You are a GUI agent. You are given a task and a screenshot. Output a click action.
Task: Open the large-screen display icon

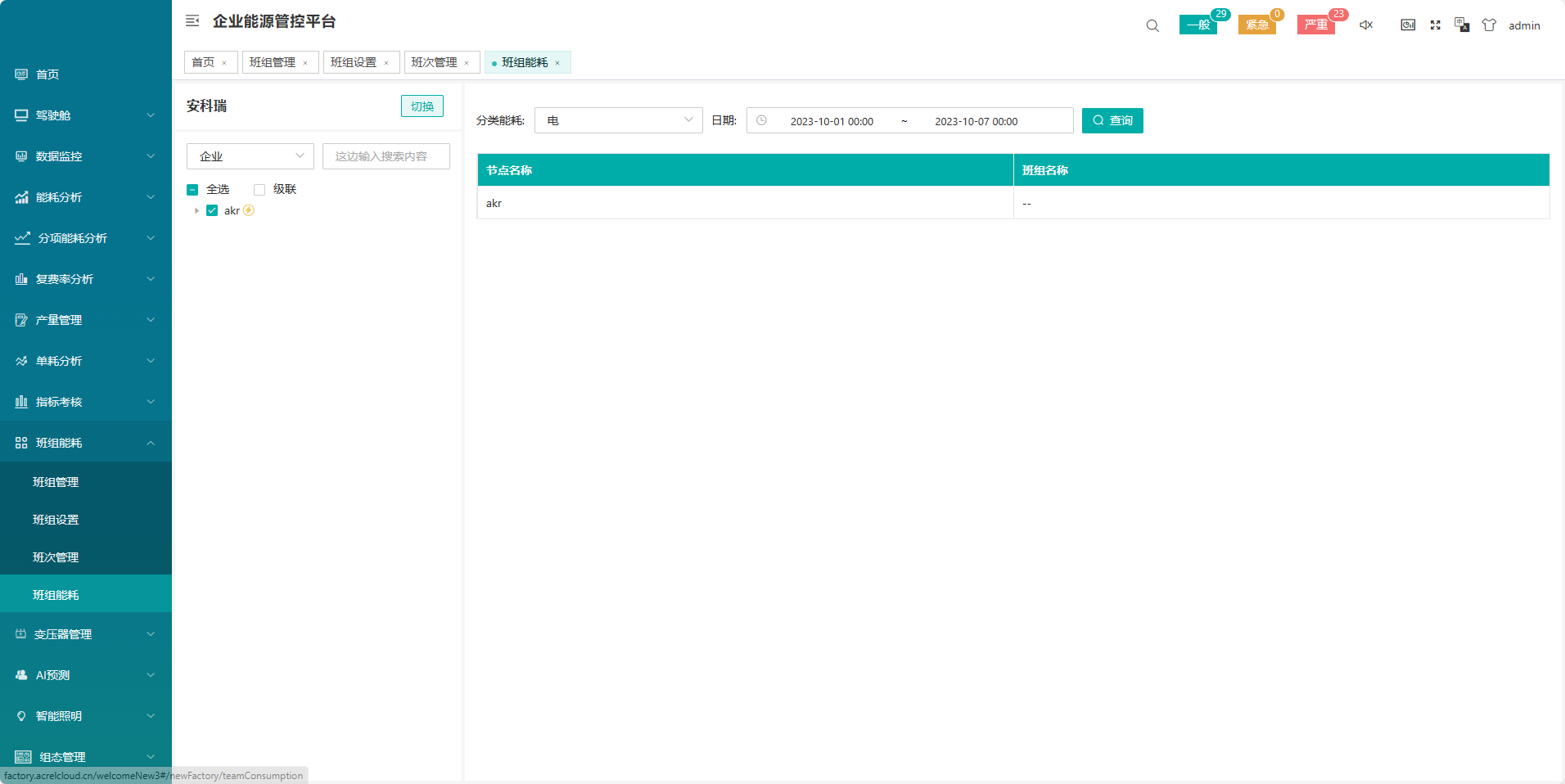click(1408, 25)
